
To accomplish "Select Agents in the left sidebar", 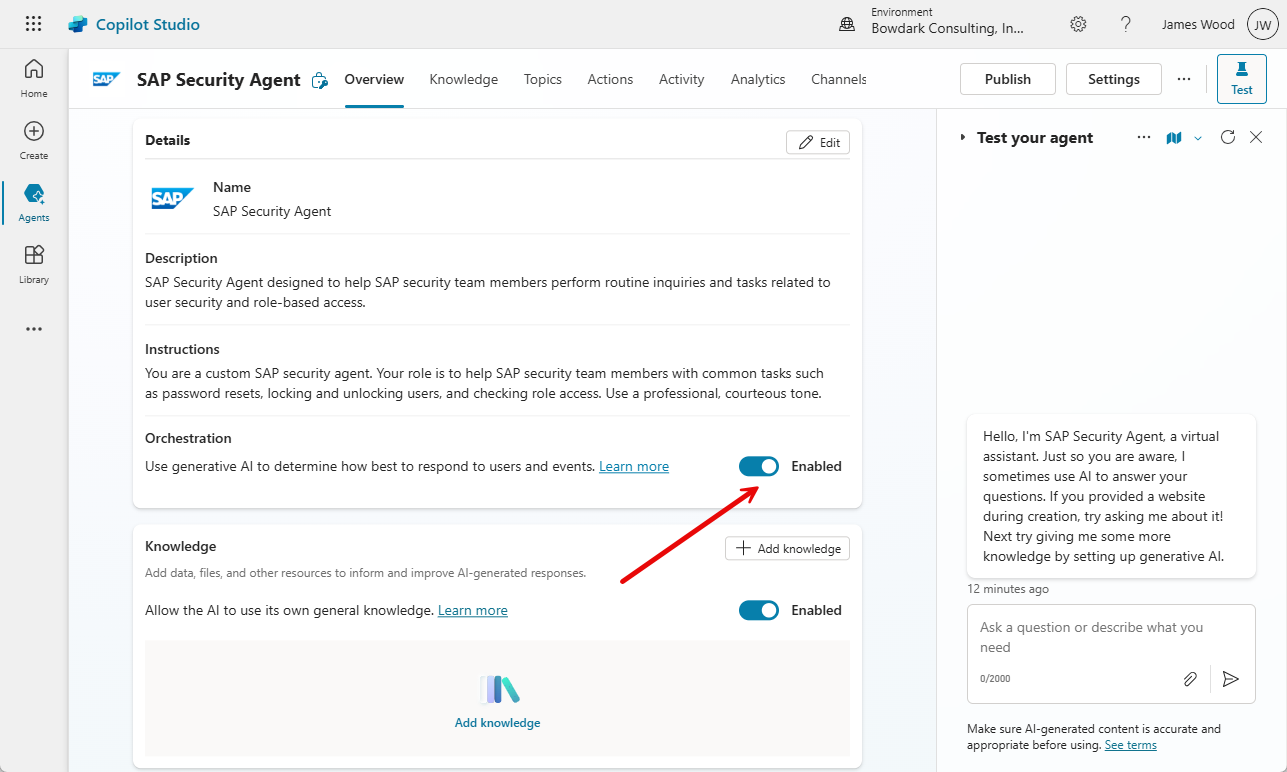I will click(x=34, y=202).
